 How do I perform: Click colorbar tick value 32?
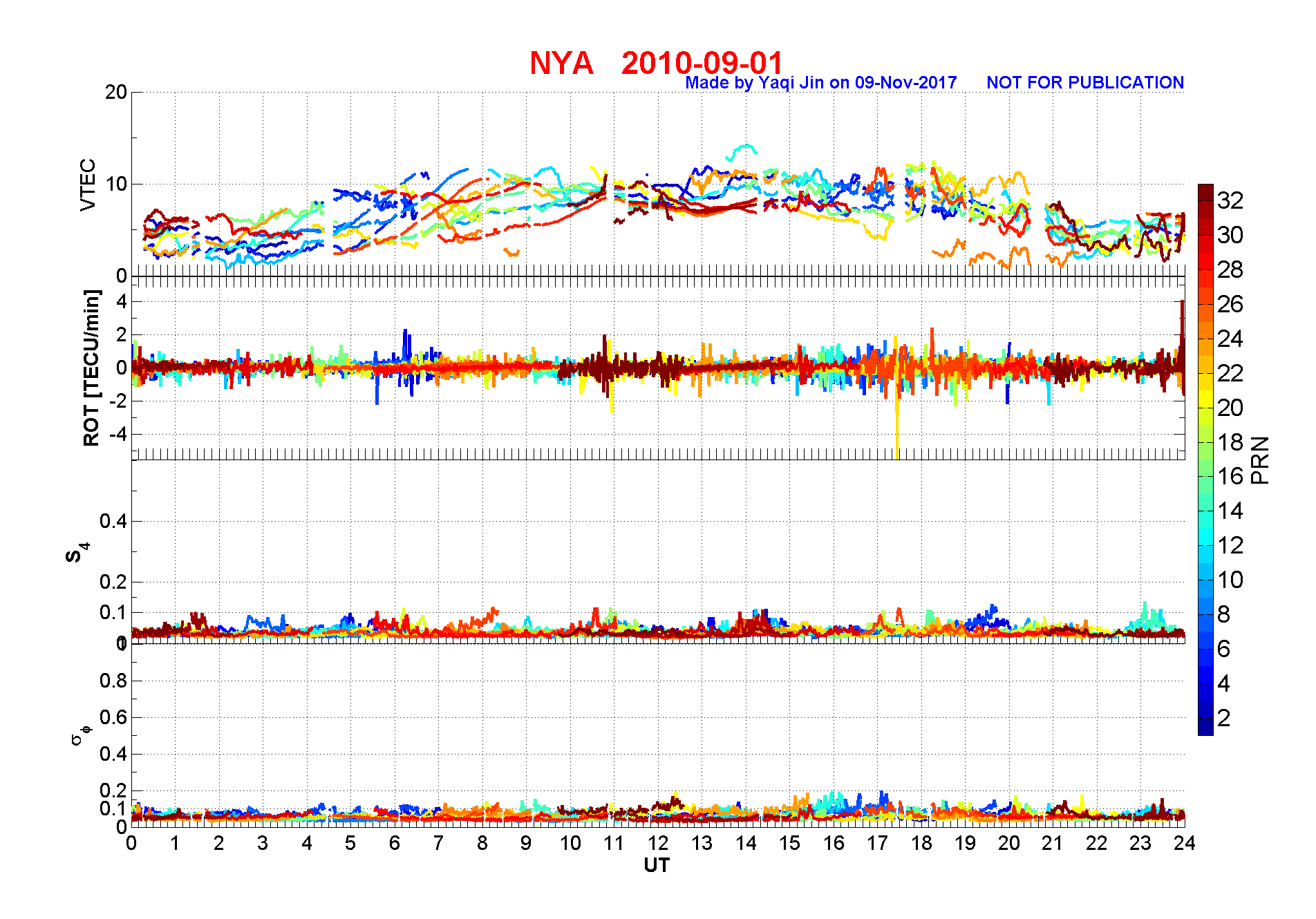pos(1230,200)
